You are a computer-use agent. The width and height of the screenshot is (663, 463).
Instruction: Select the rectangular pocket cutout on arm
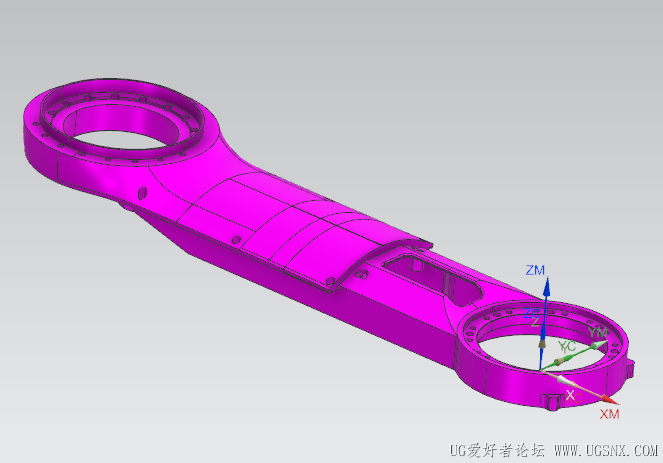tap(431, 278)
